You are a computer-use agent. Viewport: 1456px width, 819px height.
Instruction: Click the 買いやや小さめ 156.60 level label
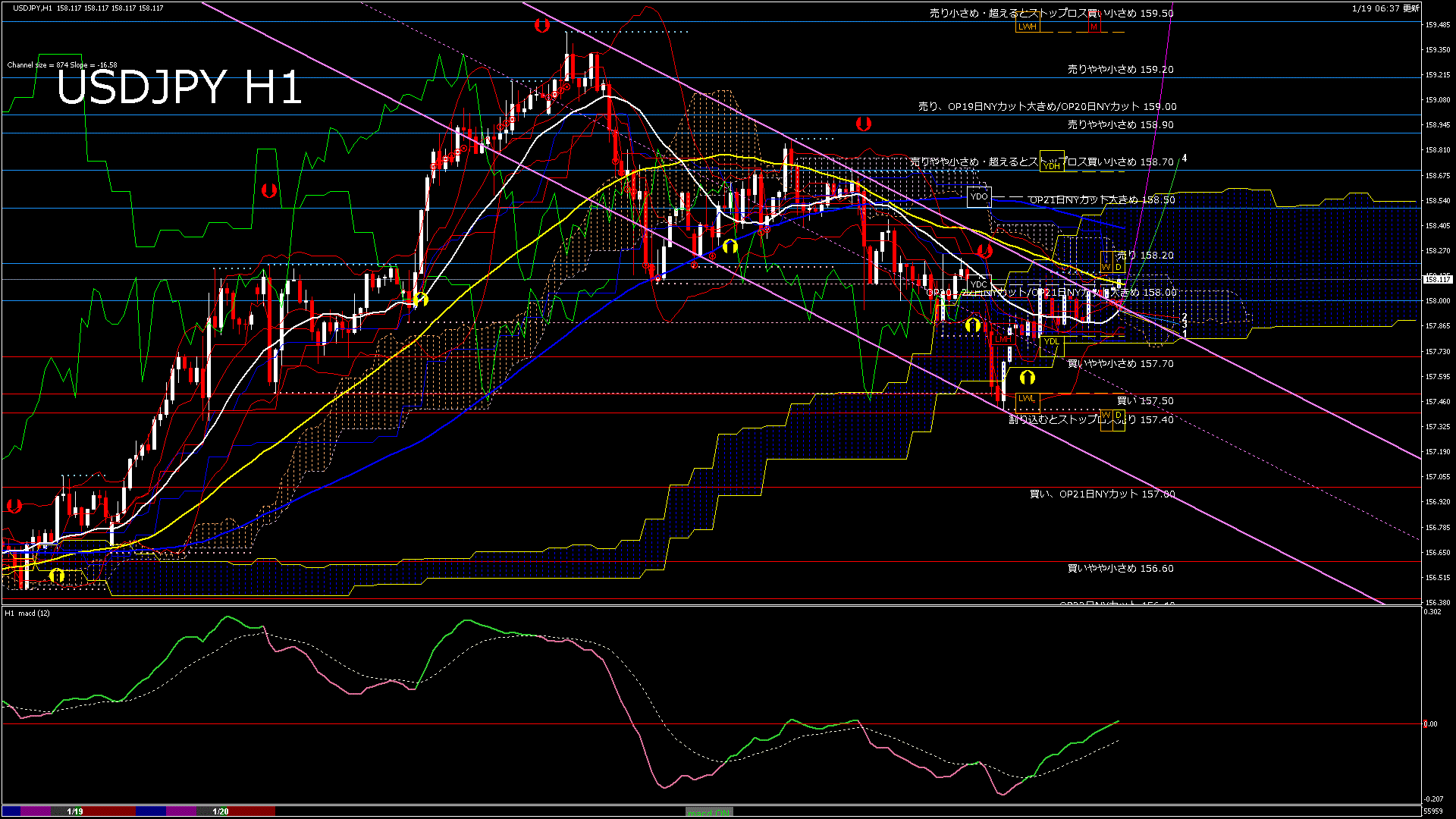coord(1120,568)
